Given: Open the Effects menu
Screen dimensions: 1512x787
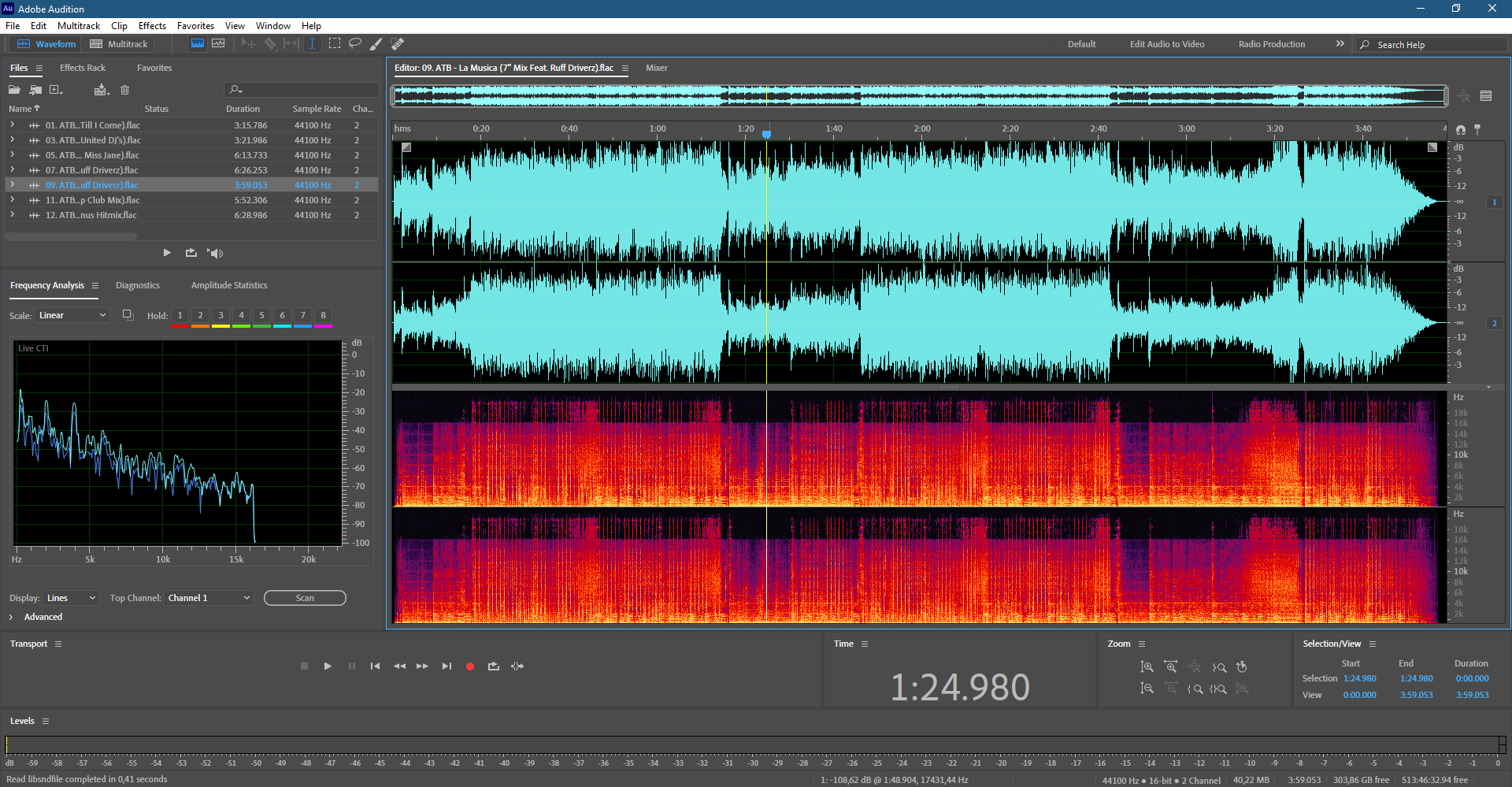Looking at the screenshot, I should click(152, 26).
